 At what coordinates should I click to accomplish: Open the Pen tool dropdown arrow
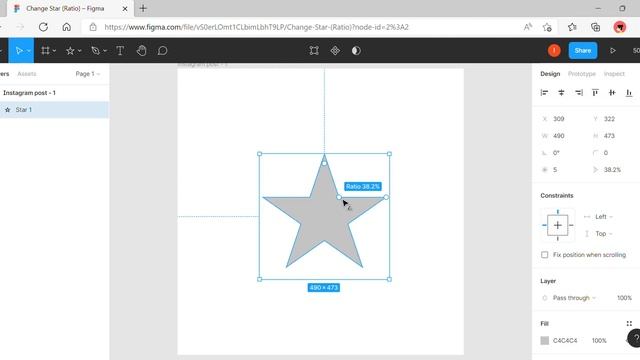click(105, 51)
